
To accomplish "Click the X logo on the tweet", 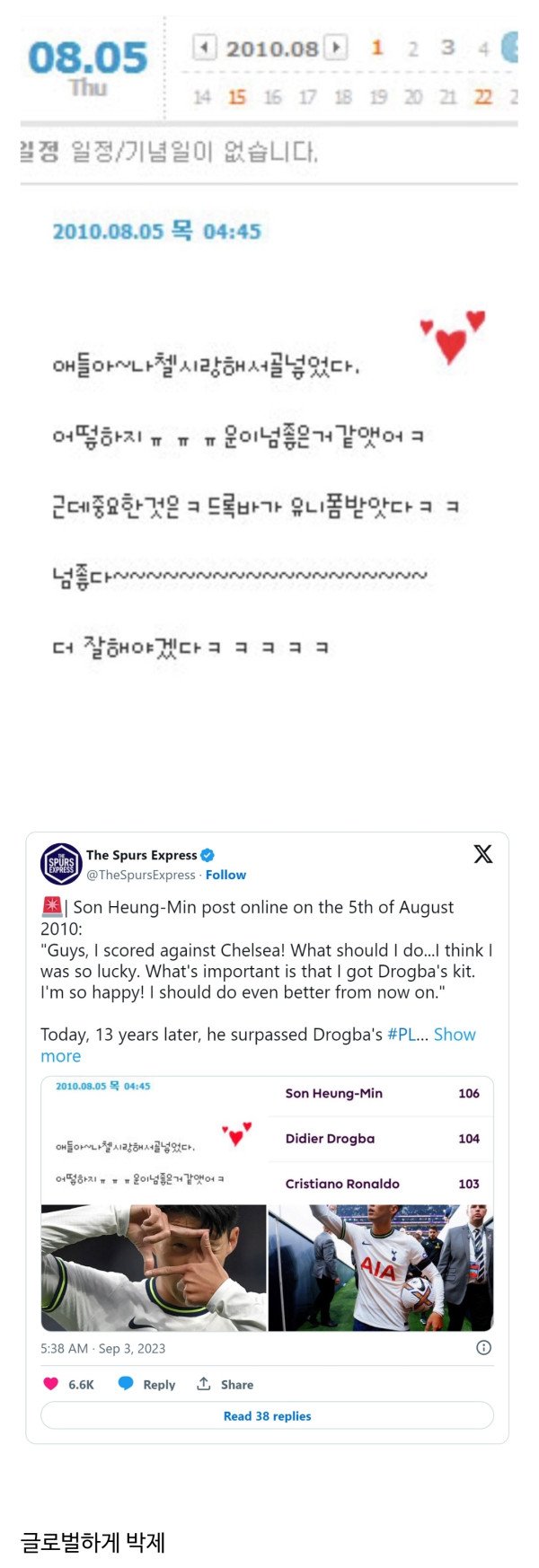I will 483,853.
